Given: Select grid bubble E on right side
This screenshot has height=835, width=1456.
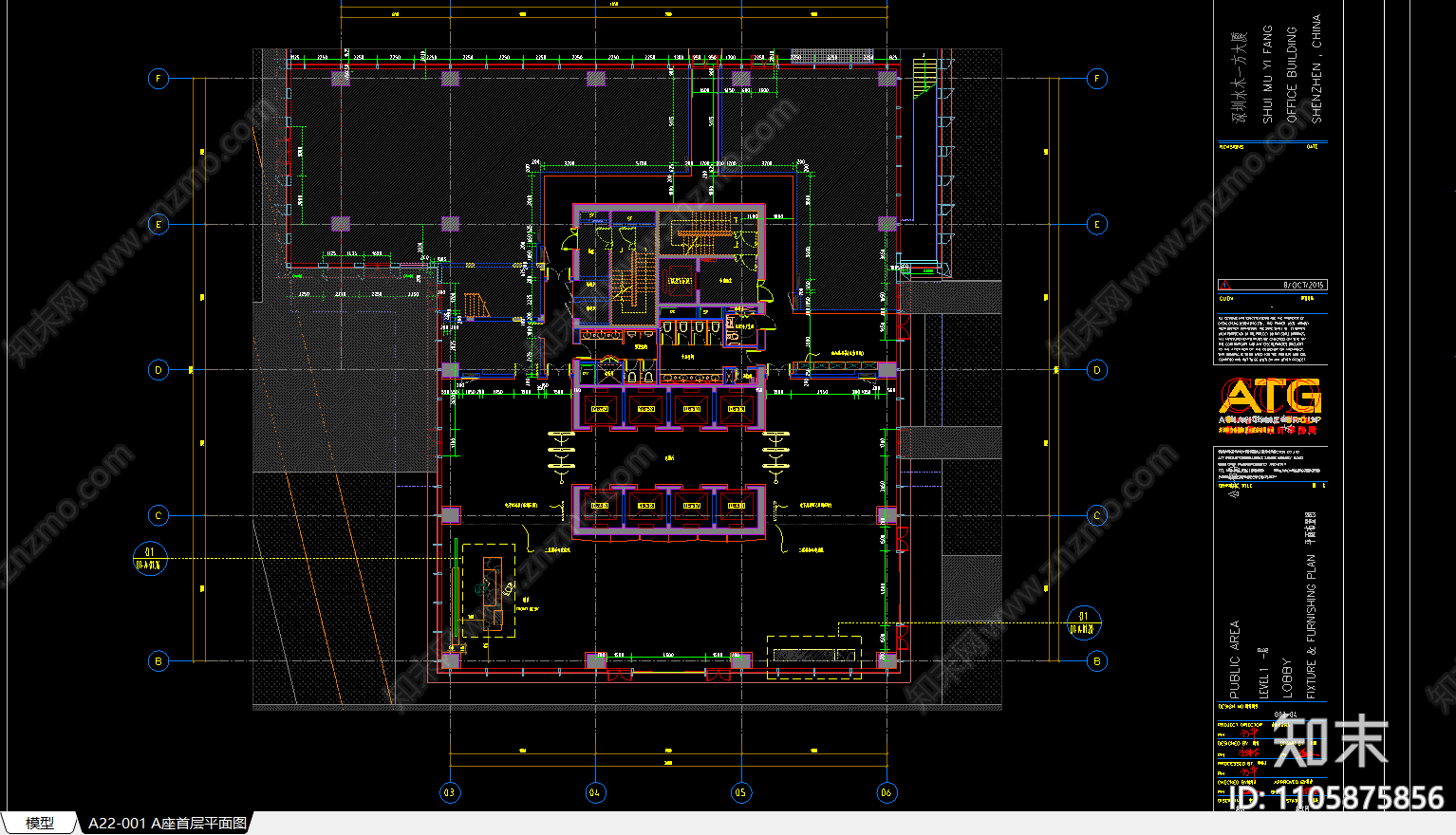Looking at the screenshot, I should 1097,225.
